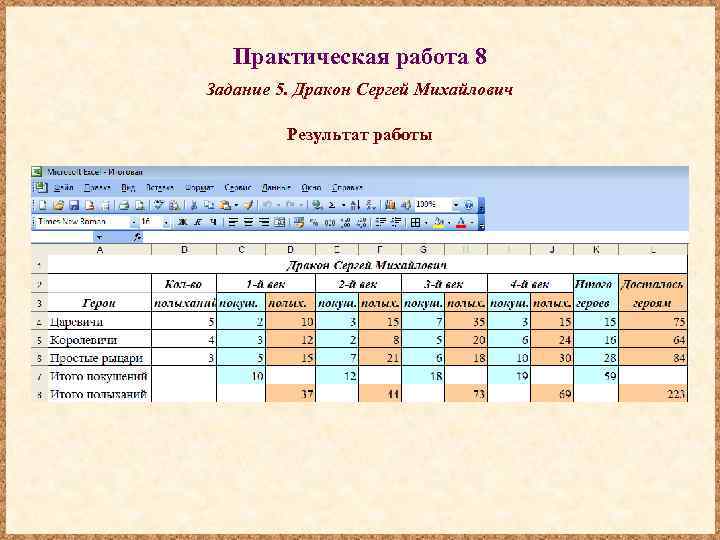Click the Borders grid icon

point(415,223)
